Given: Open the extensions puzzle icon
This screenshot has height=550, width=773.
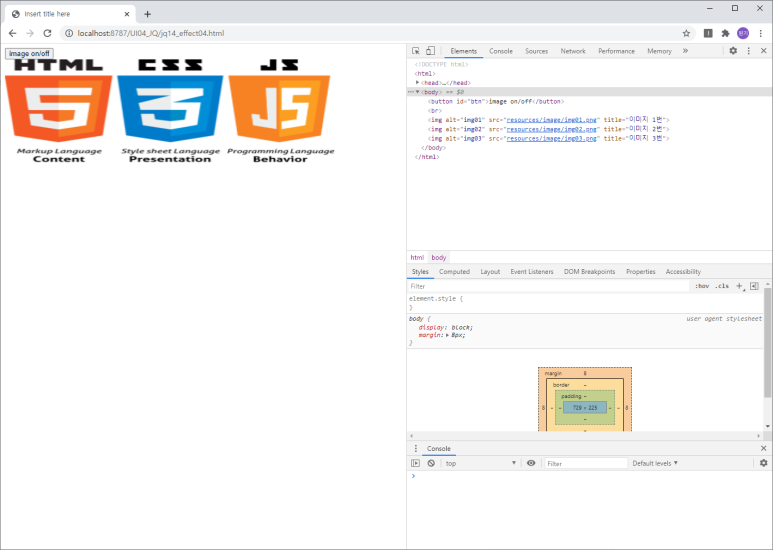Looking at the screenshot, I should pos(725,33).
